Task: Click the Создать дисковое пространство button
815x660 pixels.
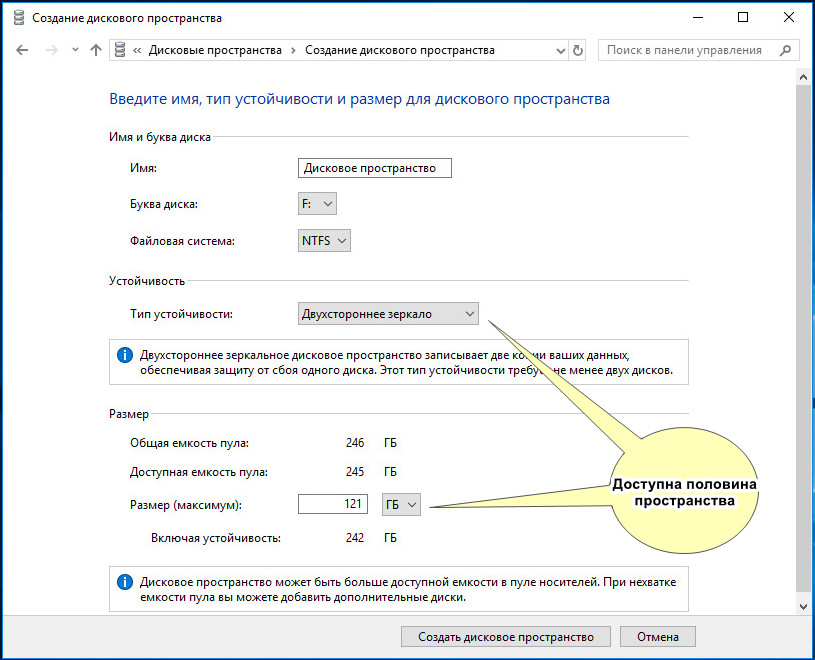Action: click(x=506, y=637)
